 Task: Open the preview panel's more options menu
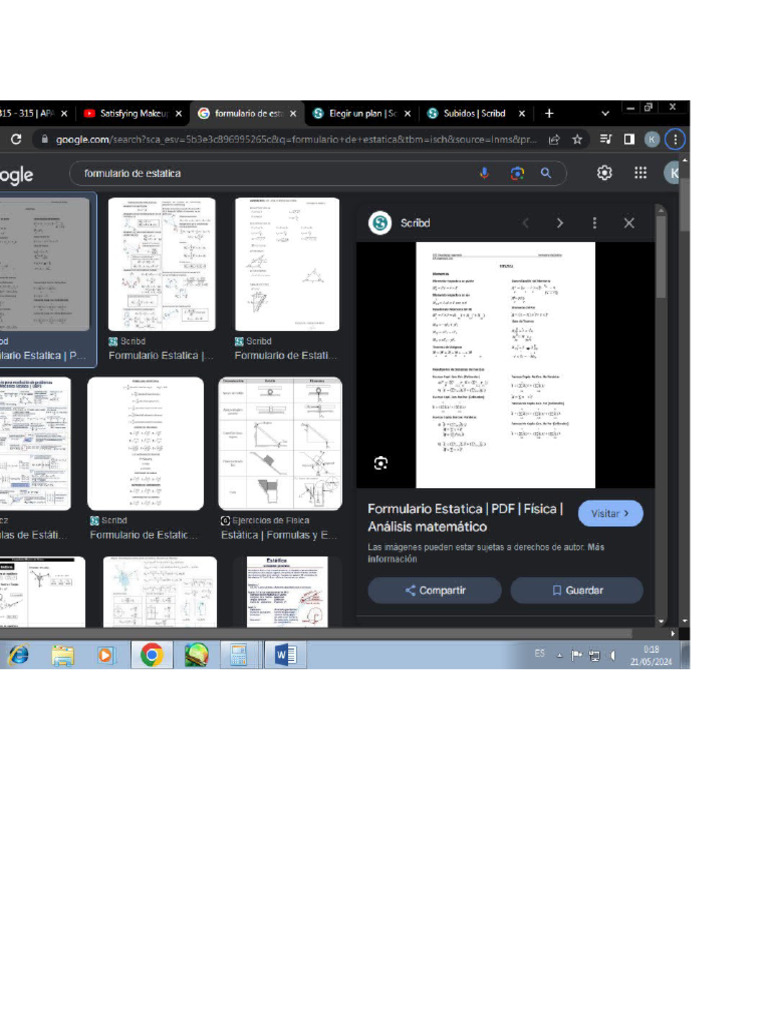594,223
